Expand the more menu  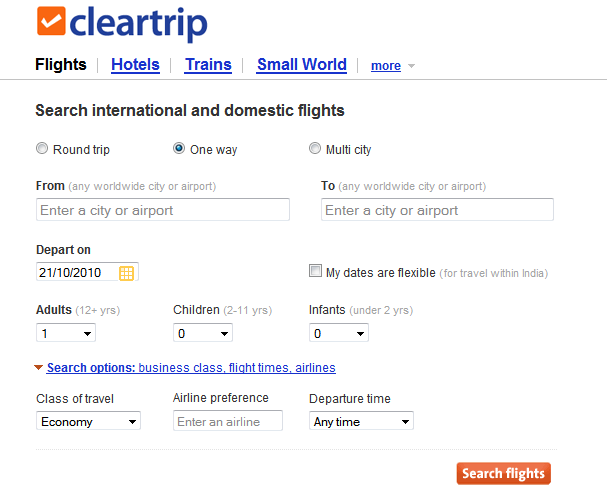[x=392, y=66]
